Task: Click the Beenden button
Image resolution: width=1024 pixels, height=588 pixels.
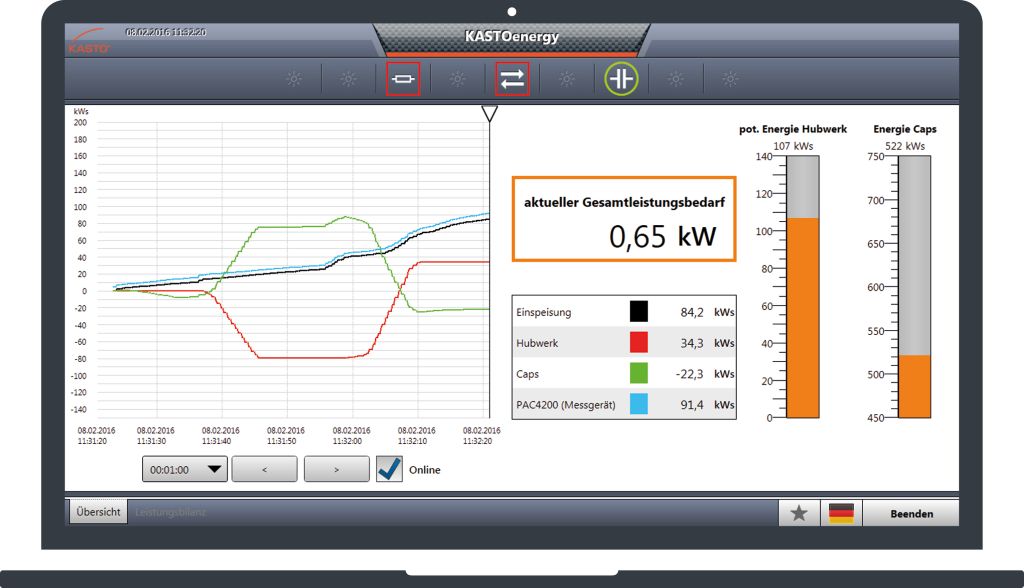Action: point(911,514)
